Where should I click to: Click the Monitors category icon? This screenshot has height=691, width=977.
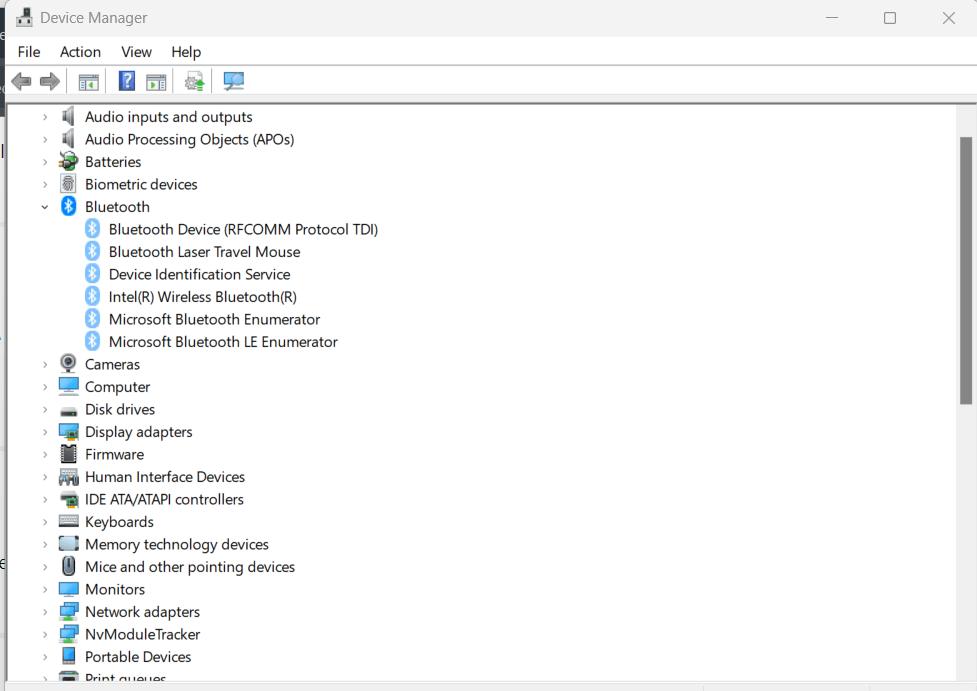point(69,589)
